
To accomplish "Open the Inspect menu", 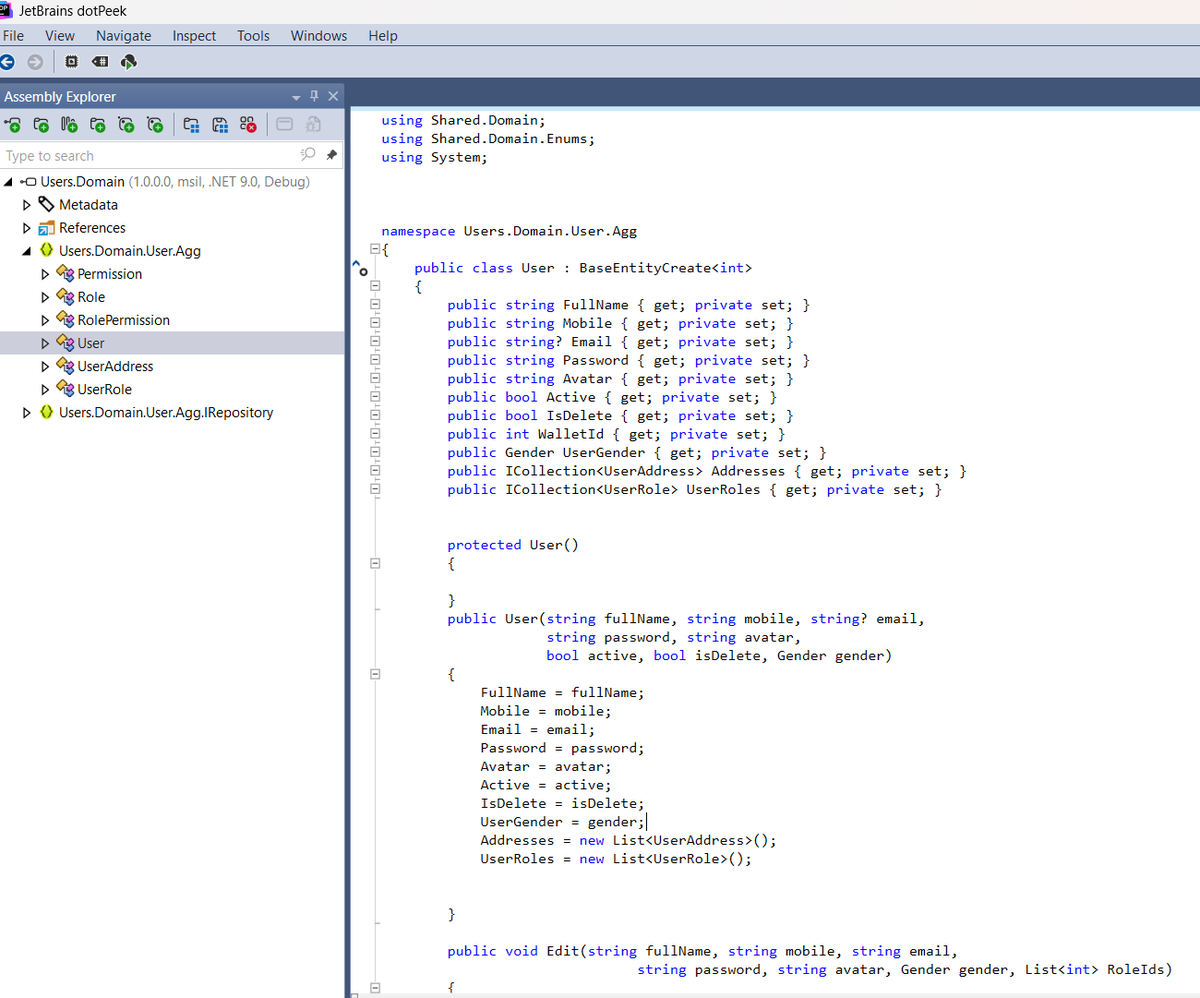I will tap(194, 36).
